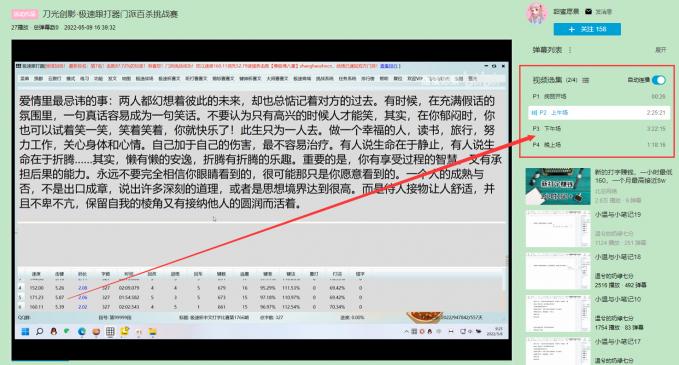The height and width of the screenshot is (365, 679).
Task: Play episode P1 in 视频选集
Action: point(599,96)
